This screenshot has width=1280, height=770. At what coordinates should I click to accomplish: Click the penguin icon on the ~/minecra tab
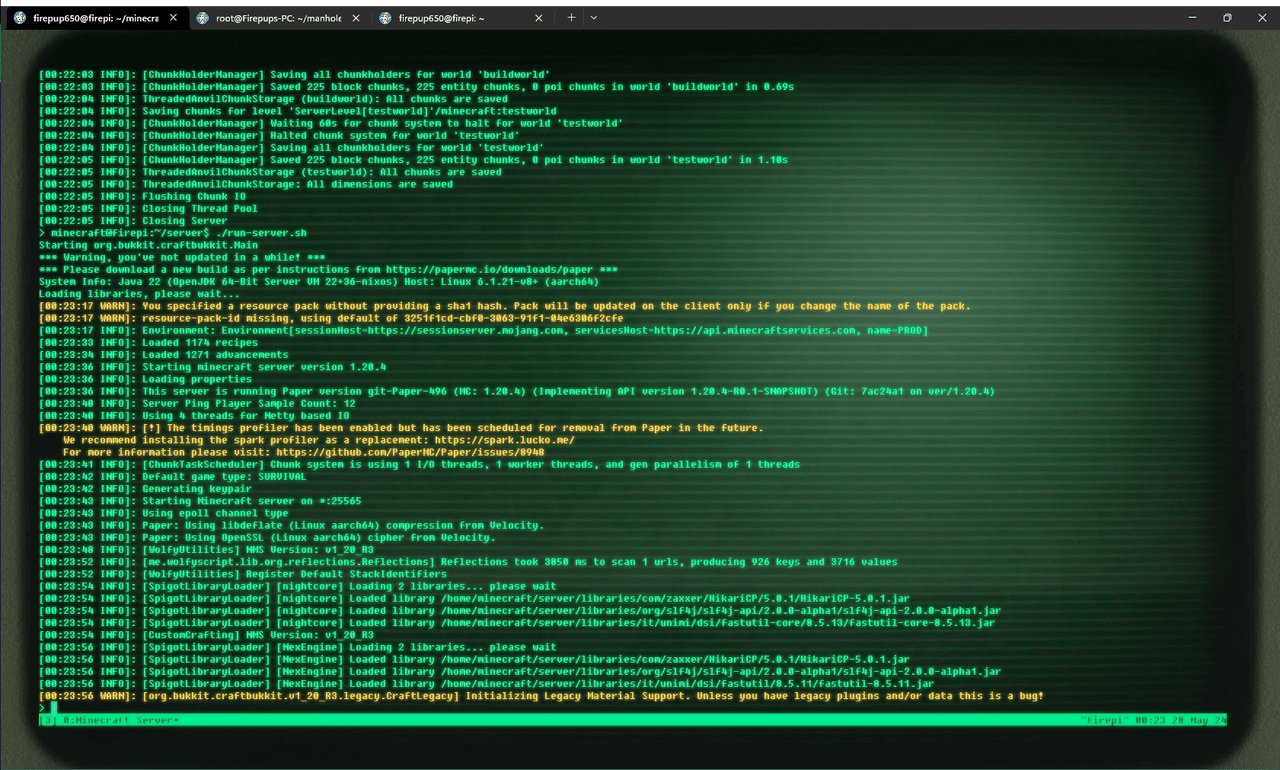coord(20,18)
